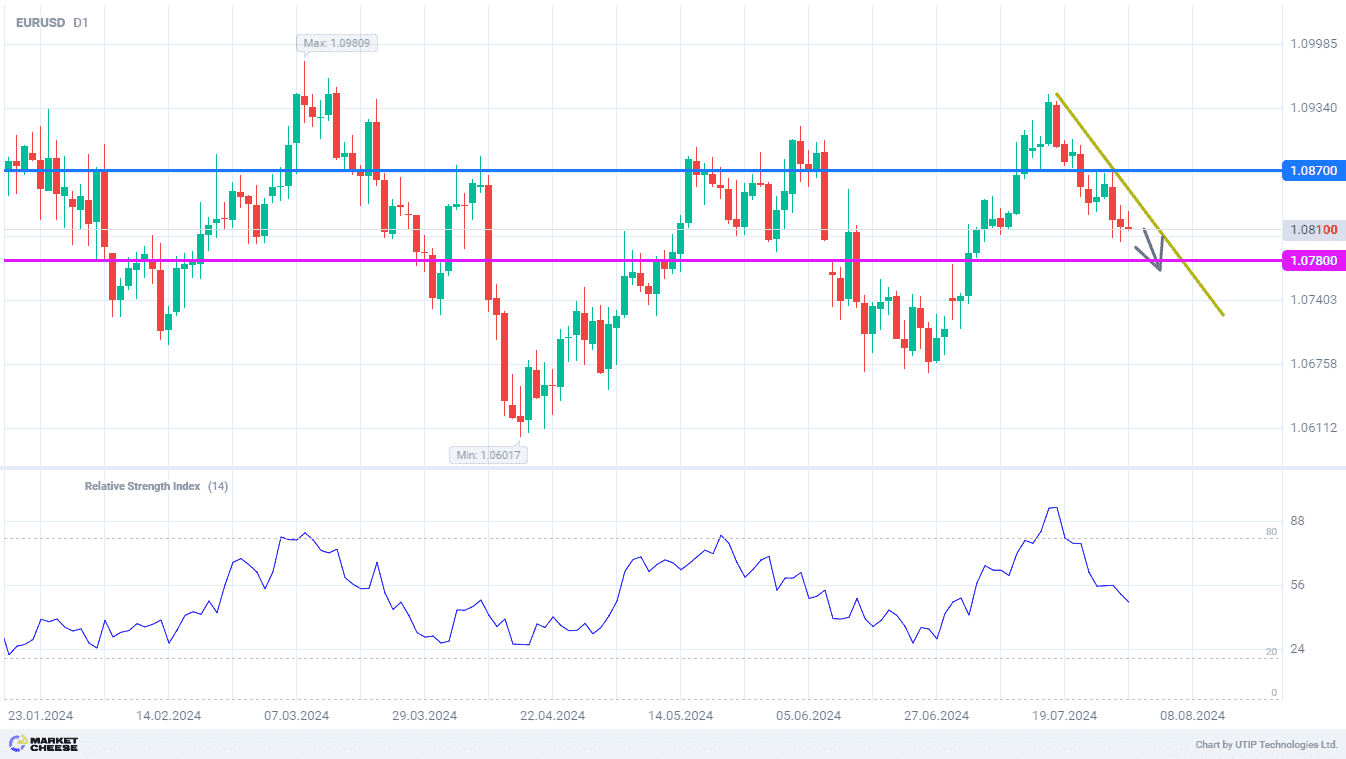Open the EURUSD symbol selector
1346x759 pixels.
click(40, 22)
